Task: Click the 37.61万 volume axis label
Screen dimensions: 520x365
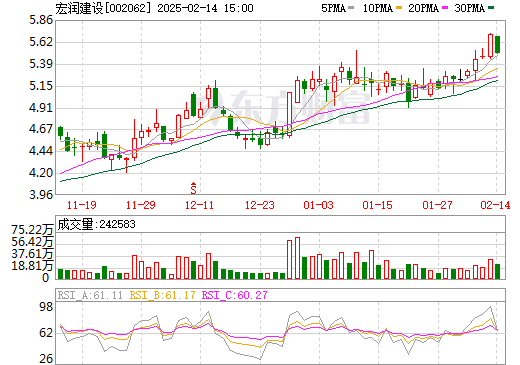Action: pos(32,254)
